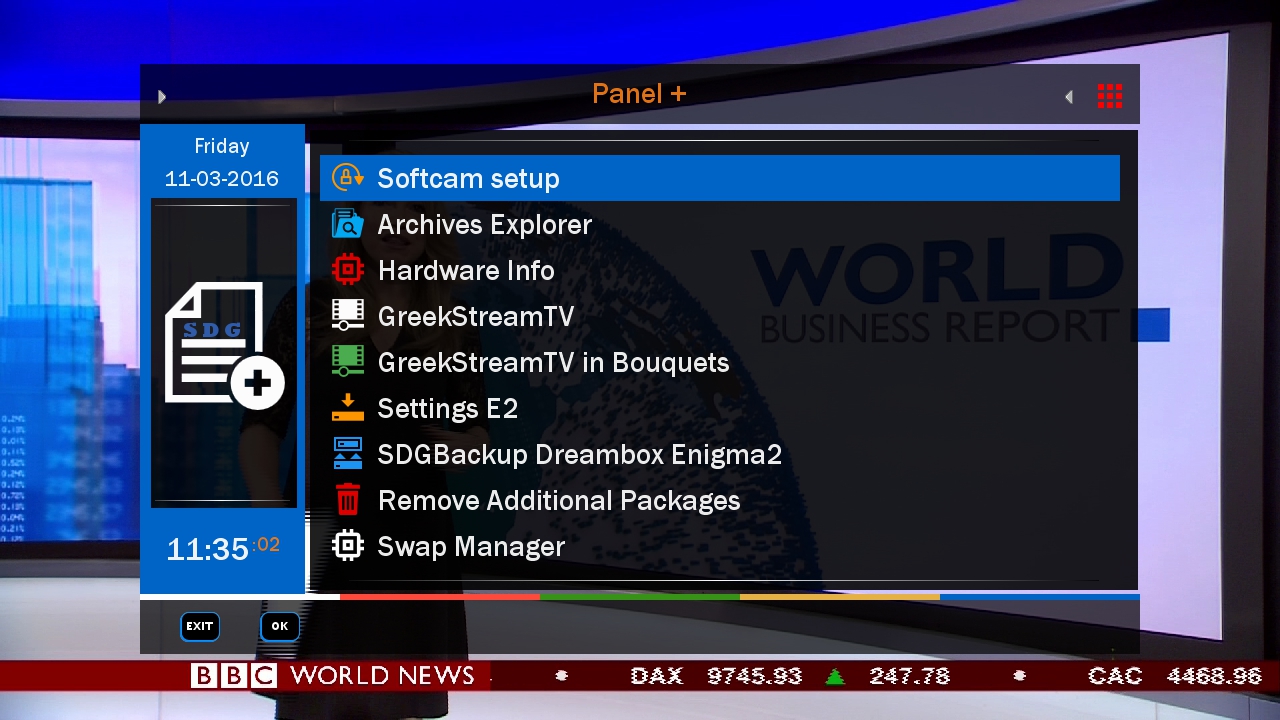Choose GreekStreamTV in Bouquets
This screenshot has width=1280, height=720.
[720, 362]
